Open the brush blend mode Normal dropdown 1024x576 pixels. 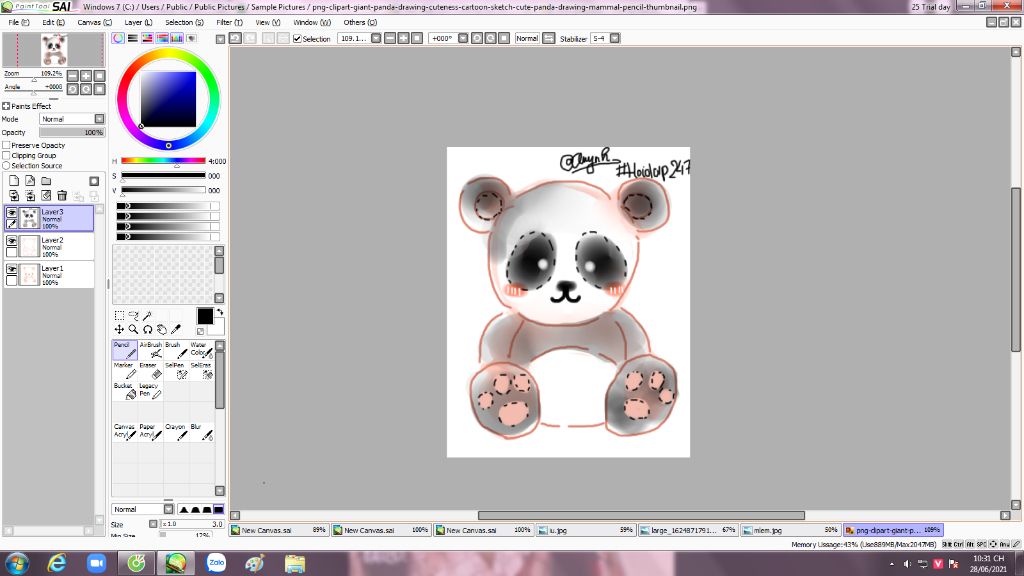tap(168, 509)
